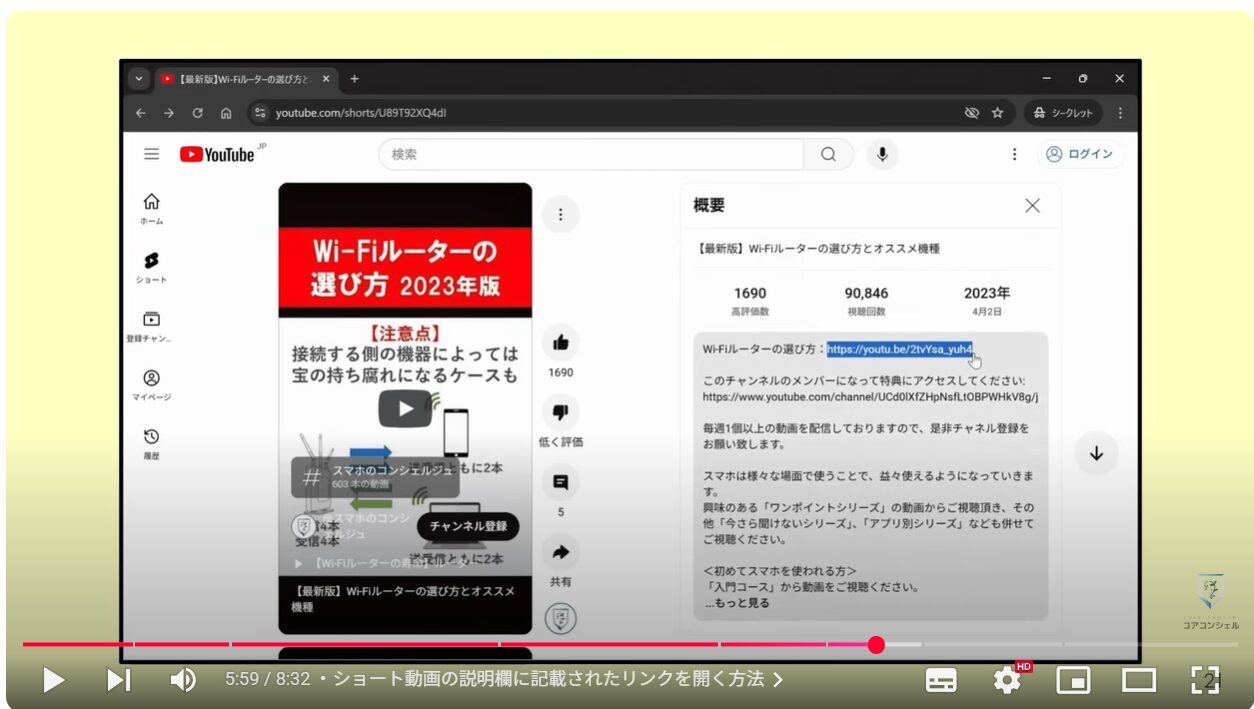
Task: Dislike the short 低く評価
Action: point(560,412)
